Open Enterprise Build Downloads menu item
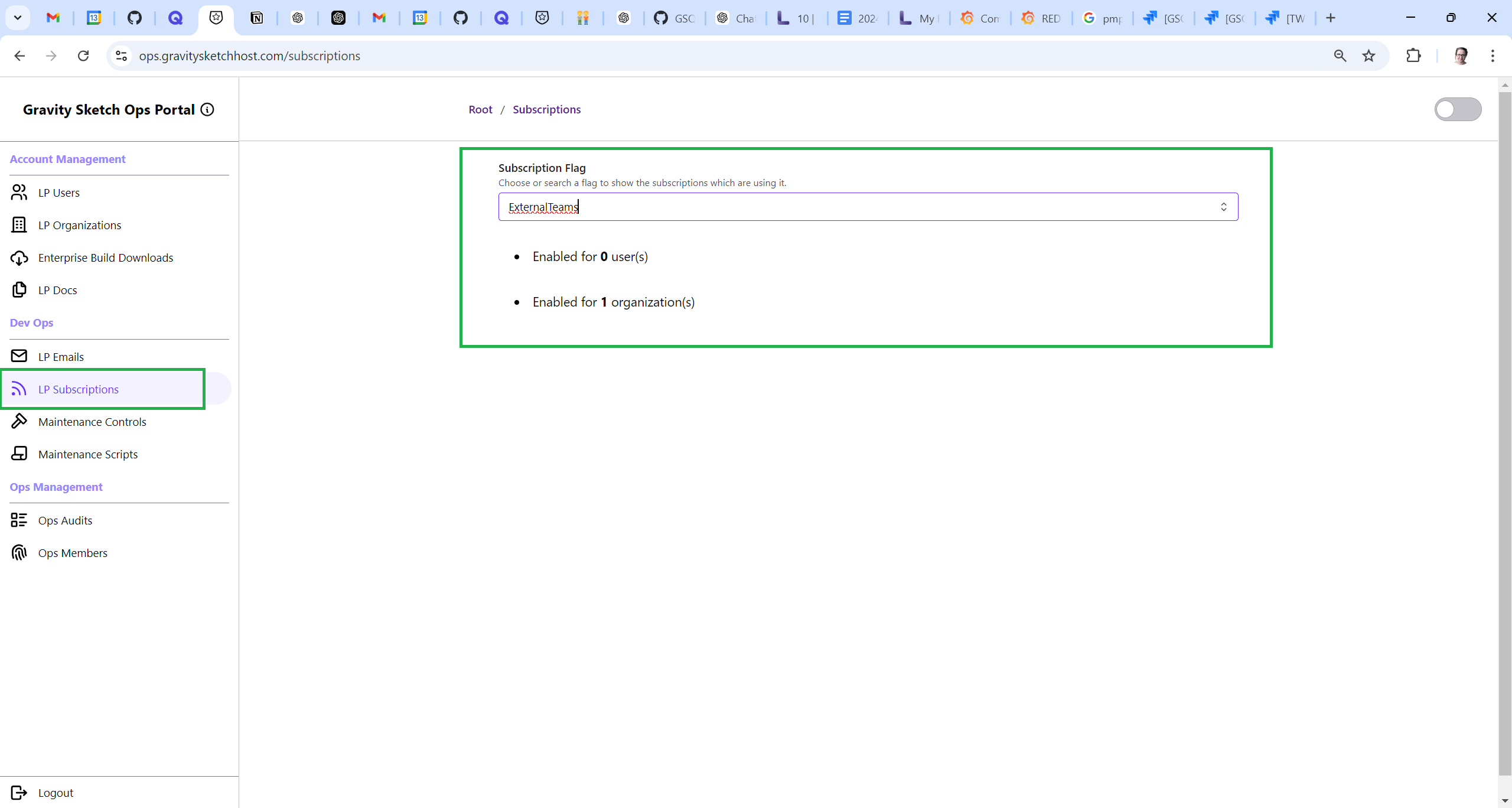This screenshot has width=1512, height=808. click(106, 258)
